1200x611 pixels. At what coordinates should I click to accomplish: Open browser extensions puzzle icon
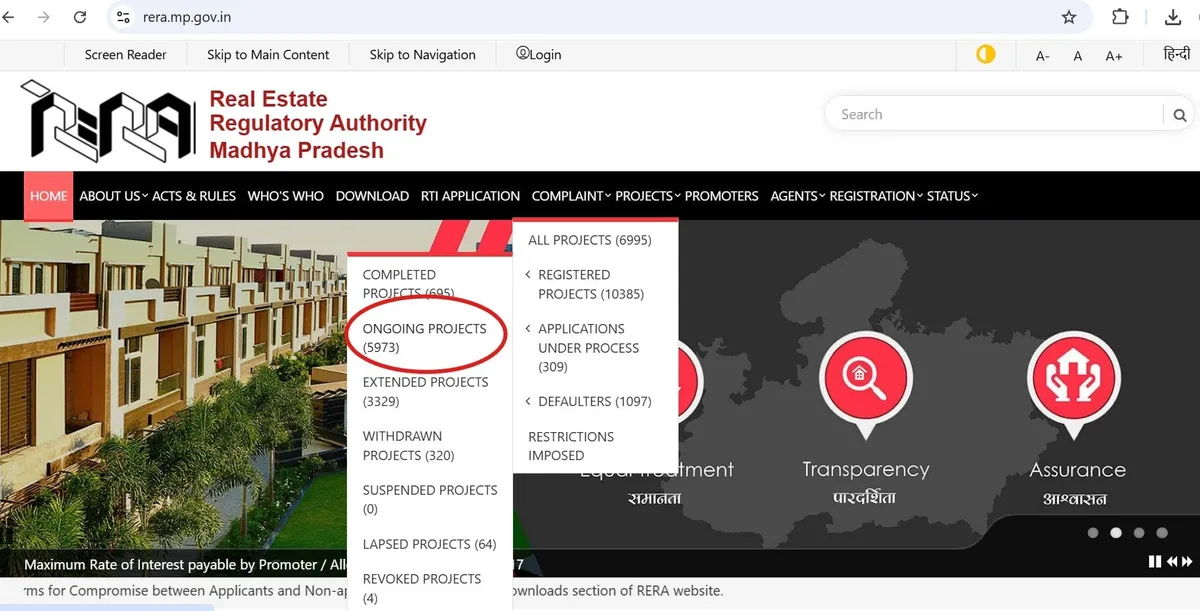point(1121,17)
